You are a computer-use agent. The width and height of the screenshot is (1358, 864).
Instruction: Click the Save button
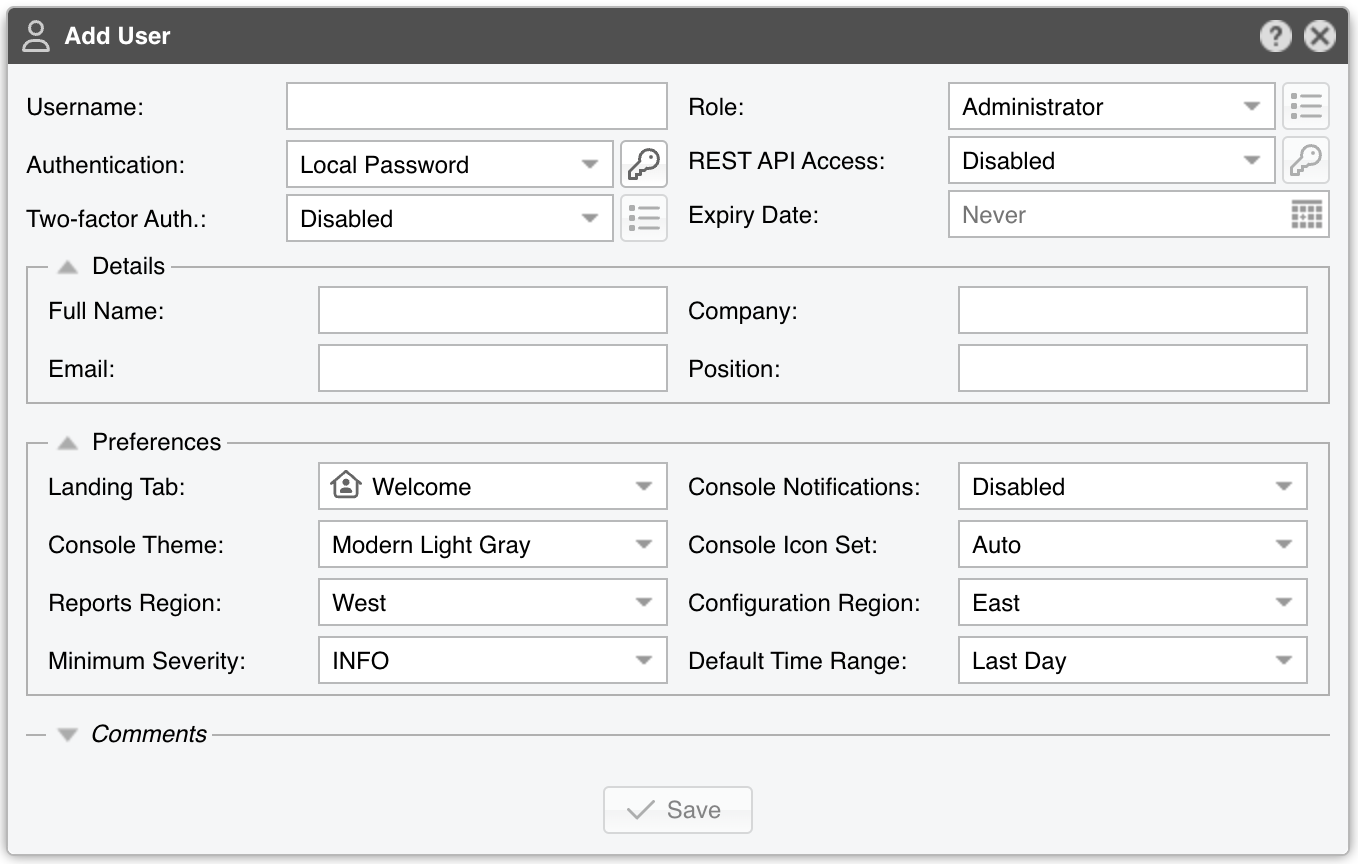point(678,810)
